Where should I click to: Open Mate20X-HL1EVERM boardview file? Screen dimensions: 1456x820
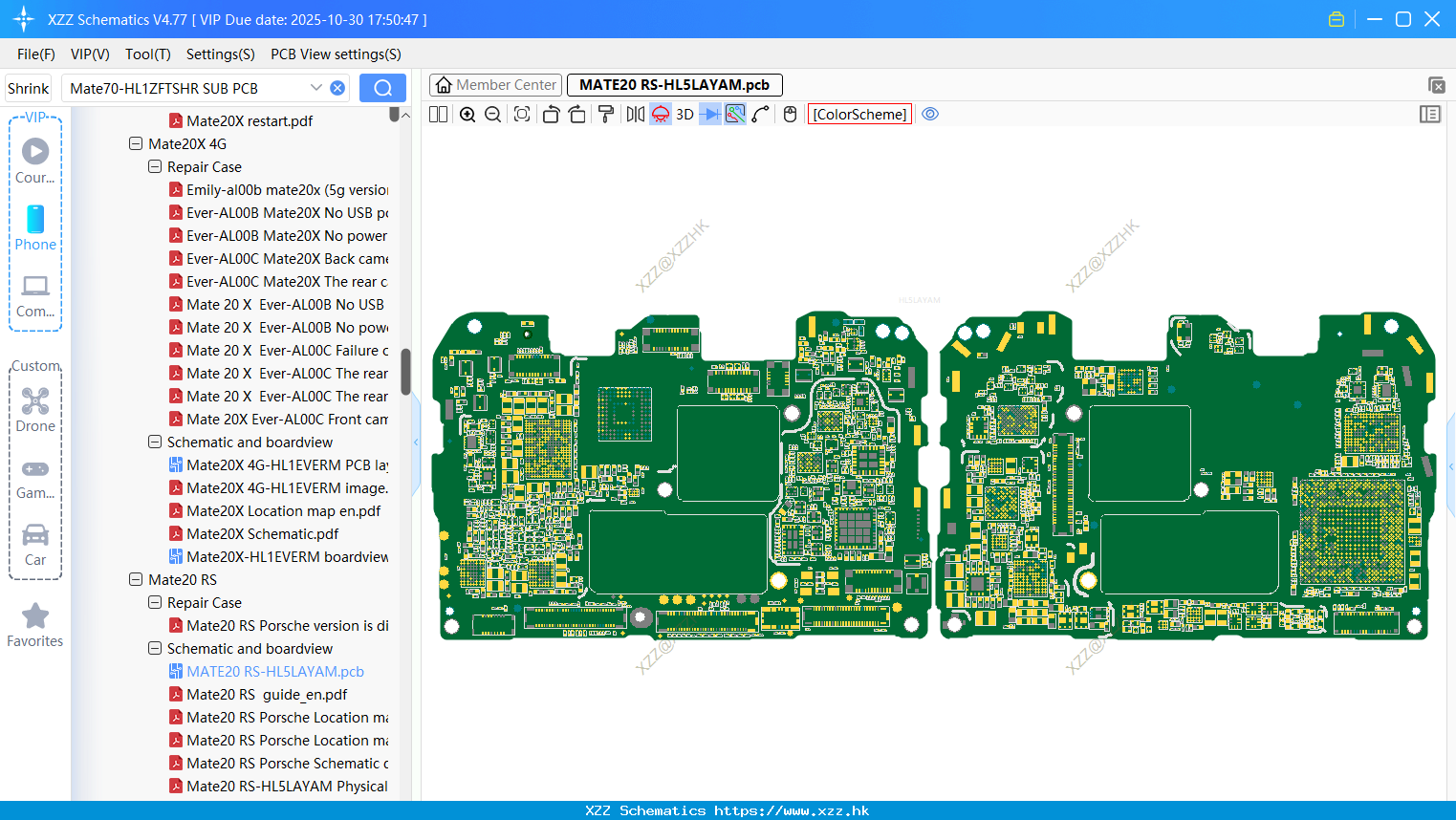pyautogui.click(x=278, y=557)
